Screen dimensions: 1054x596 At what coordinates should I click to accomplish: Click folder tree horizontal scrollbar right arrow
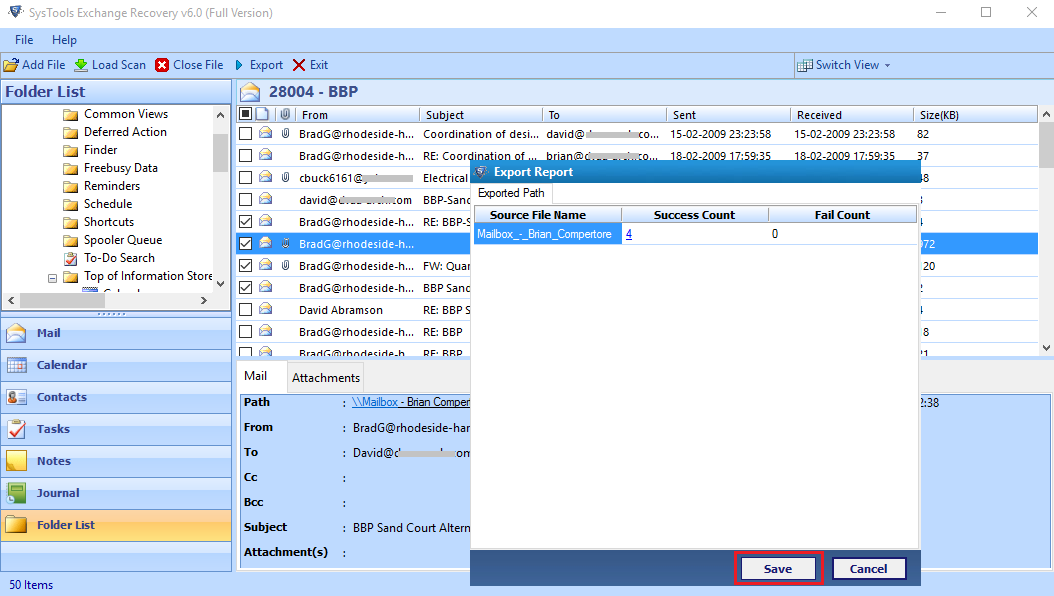coord(204,300)
